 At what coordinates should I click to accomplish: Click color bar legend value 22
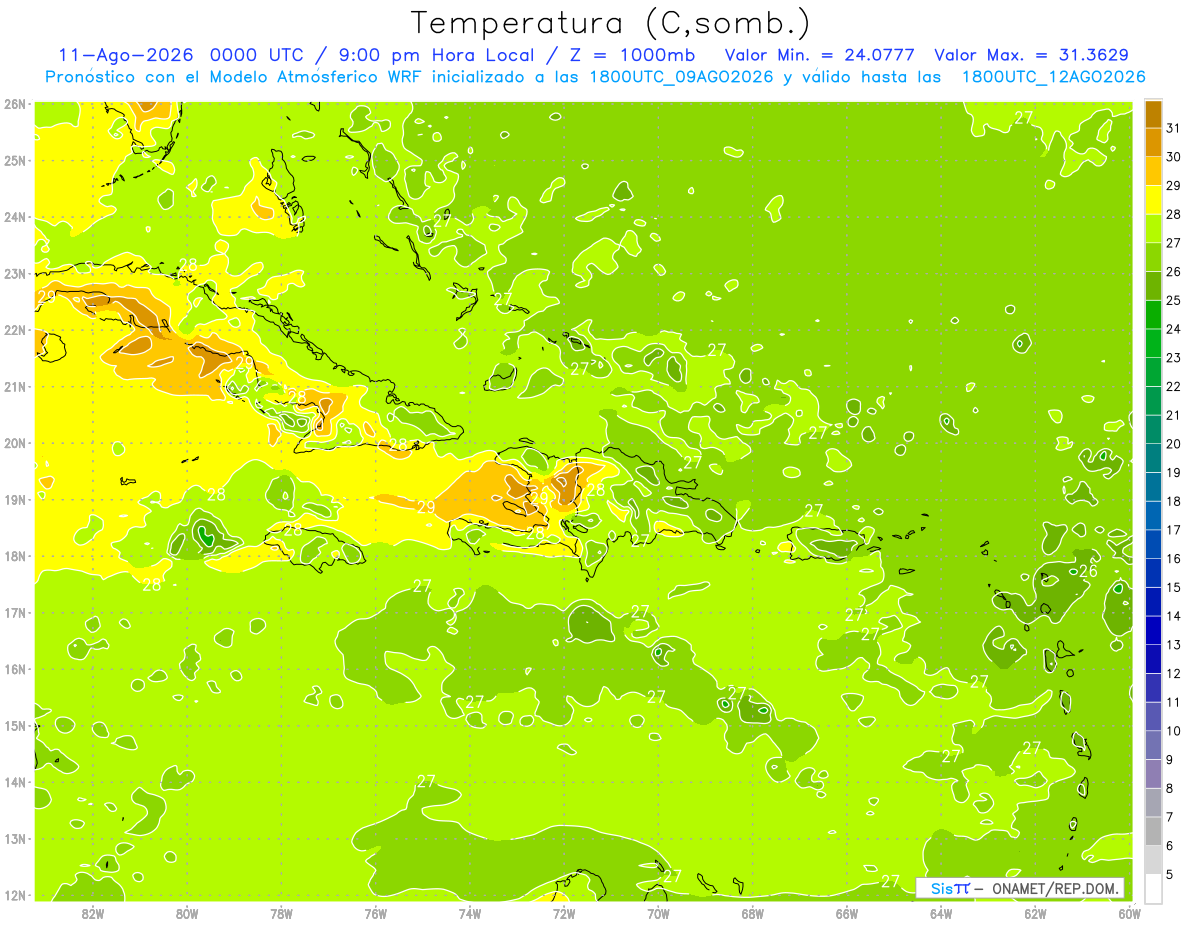[x=1173, y=386]
